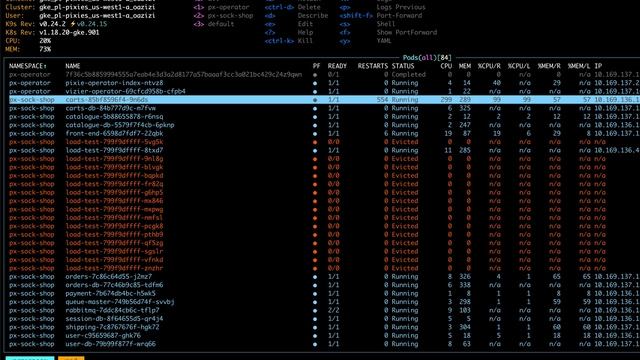Choose the Shell command hint

[367, 24]
